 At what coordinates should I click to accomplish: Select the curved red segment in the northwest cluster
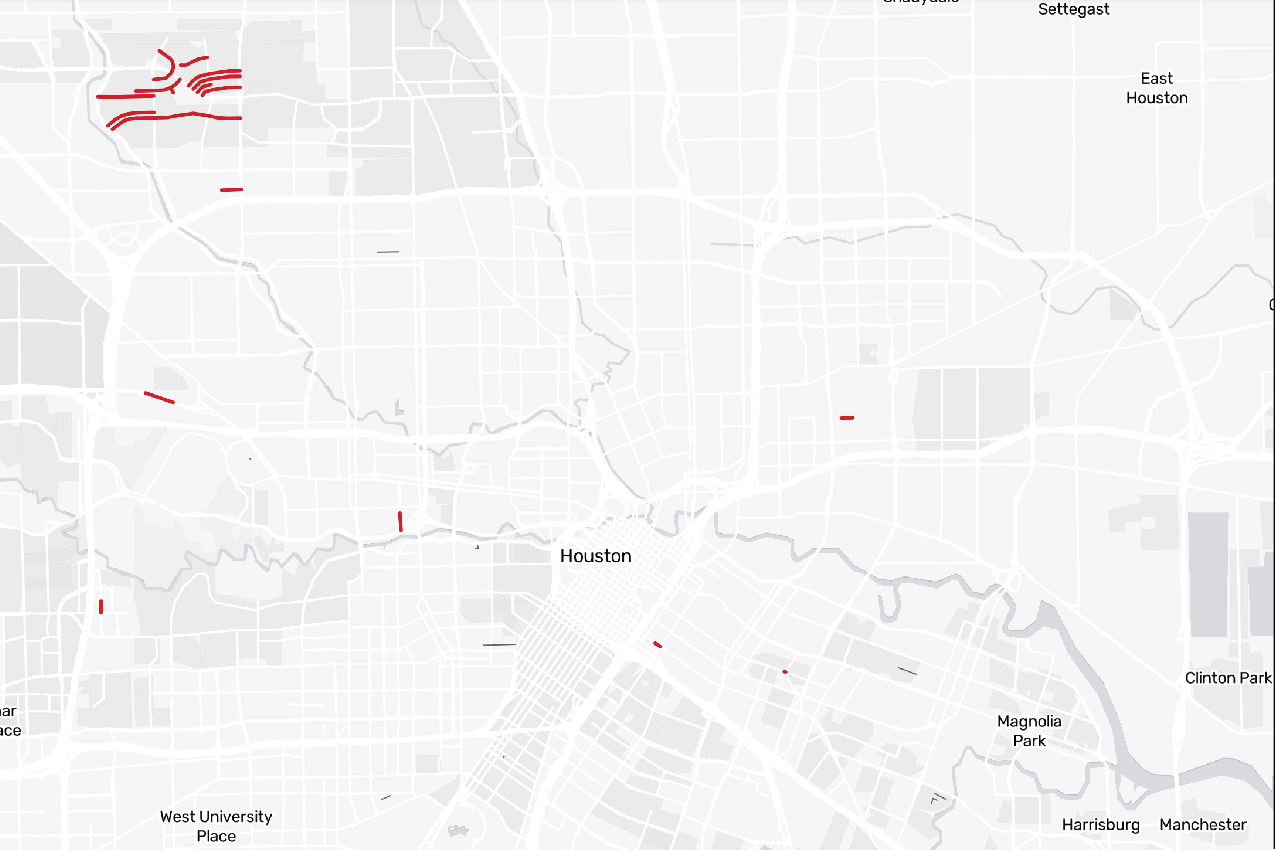[171, 66]
